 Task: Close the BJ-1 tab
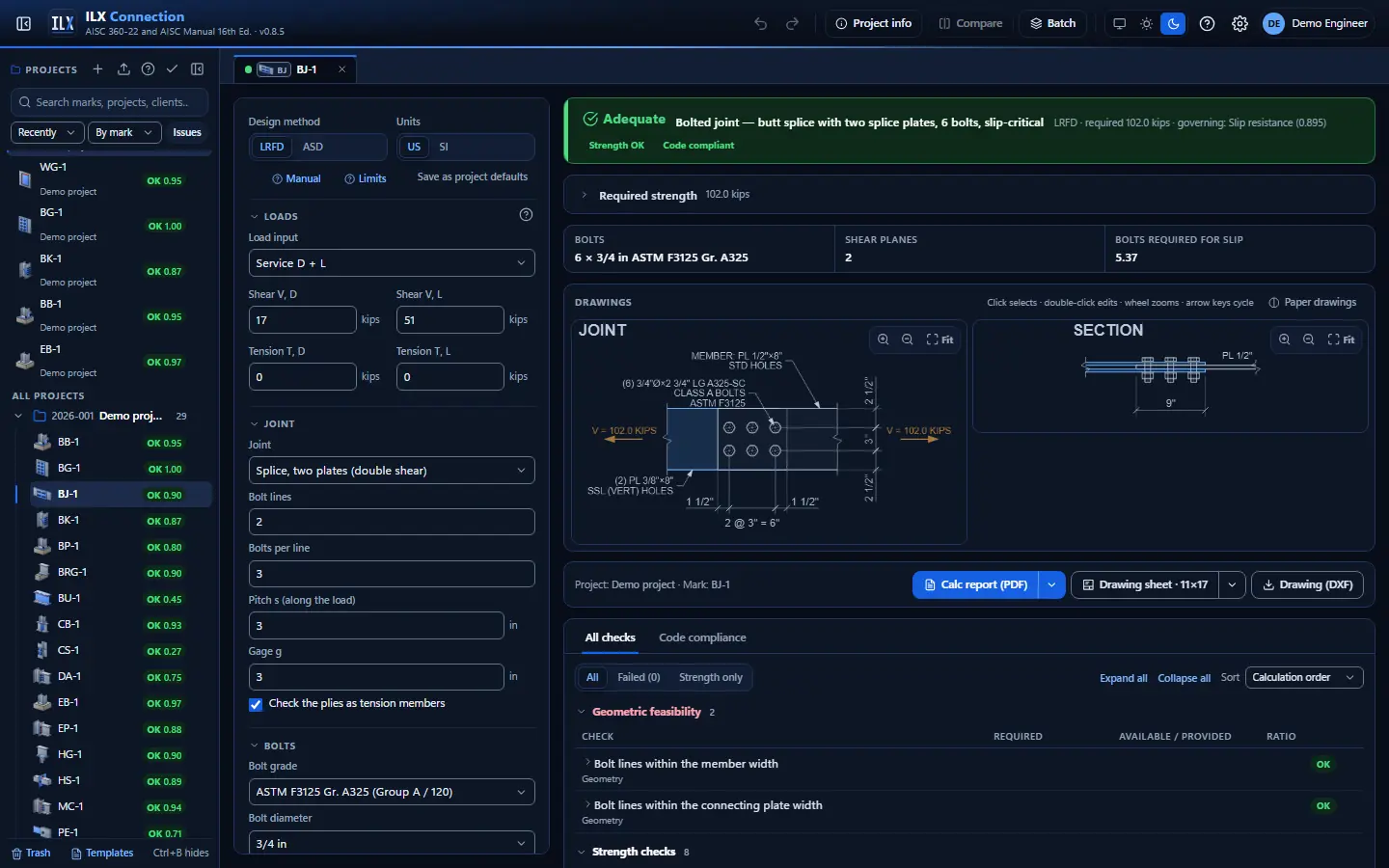tap(341, 69)
